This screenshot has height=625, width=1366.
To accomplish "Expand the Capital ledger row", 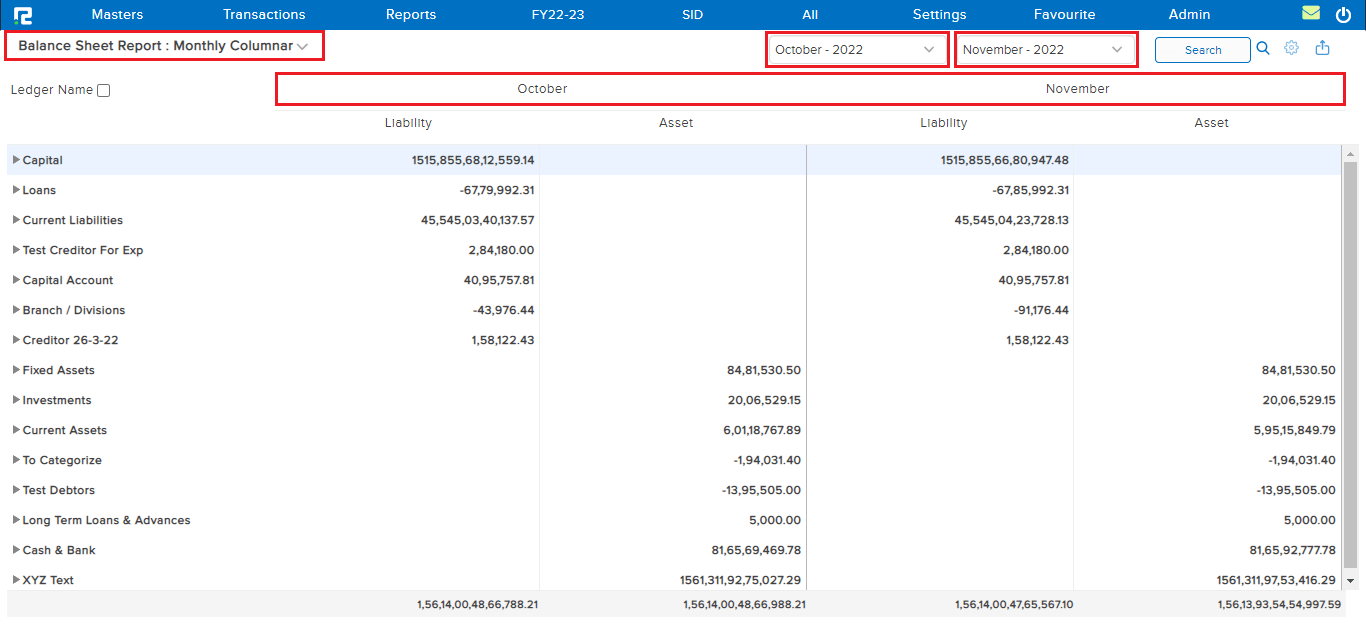I will point(16,160).
